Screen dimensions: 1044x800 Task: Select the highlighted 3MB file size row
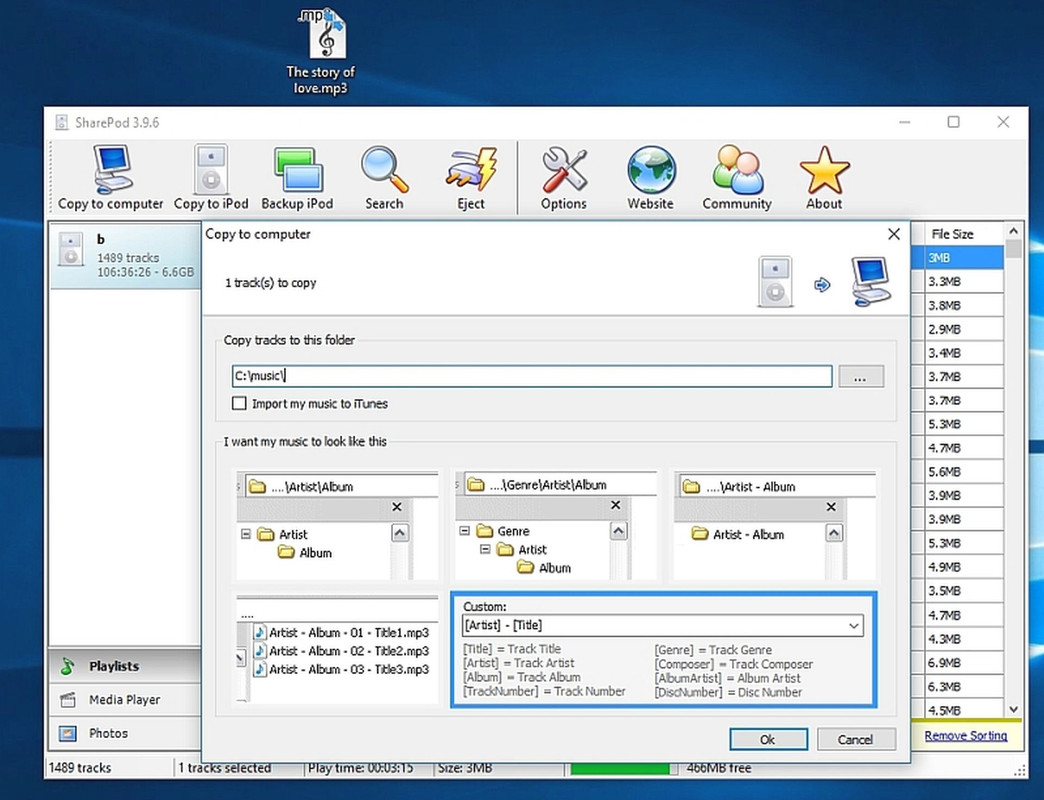pos(964,258)
